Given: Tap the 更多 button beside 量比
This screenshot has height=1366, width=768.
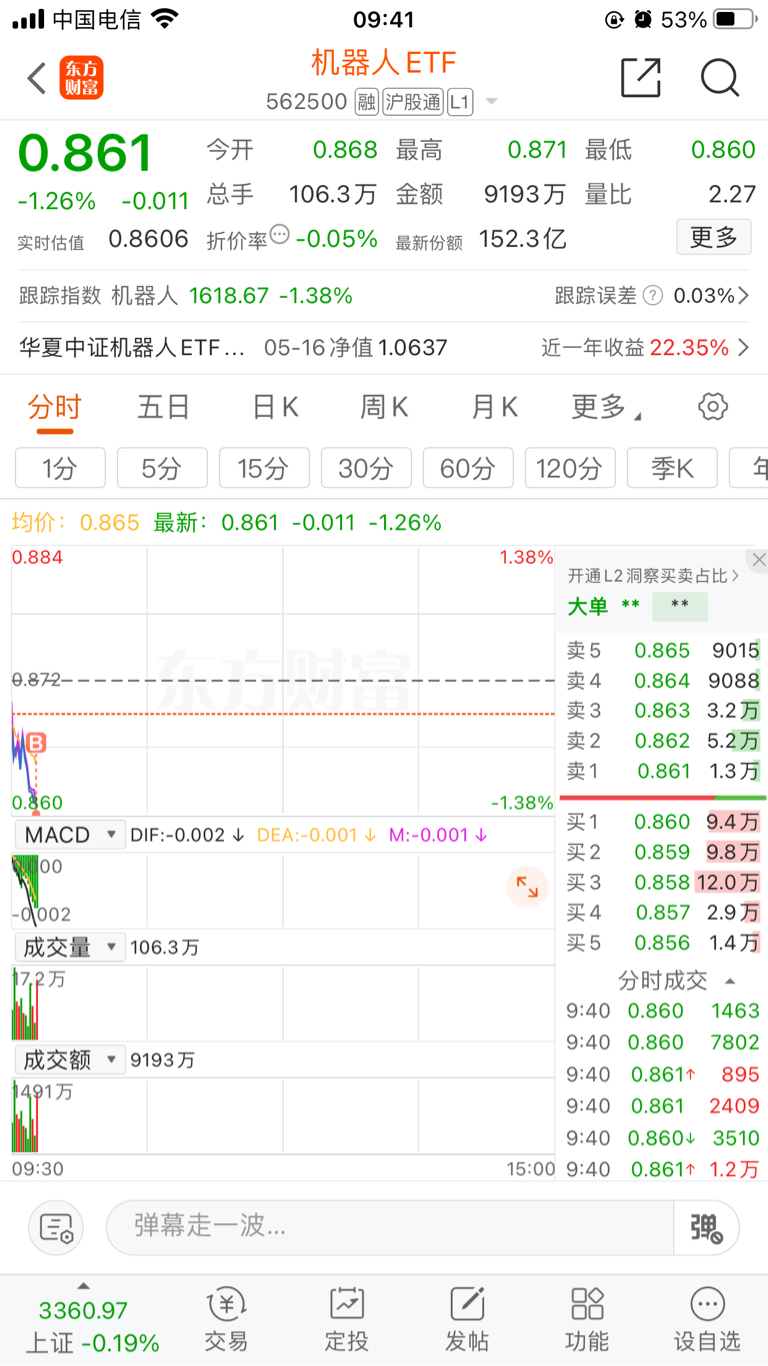Looking at the screenshot, I should tap(714, 237).
